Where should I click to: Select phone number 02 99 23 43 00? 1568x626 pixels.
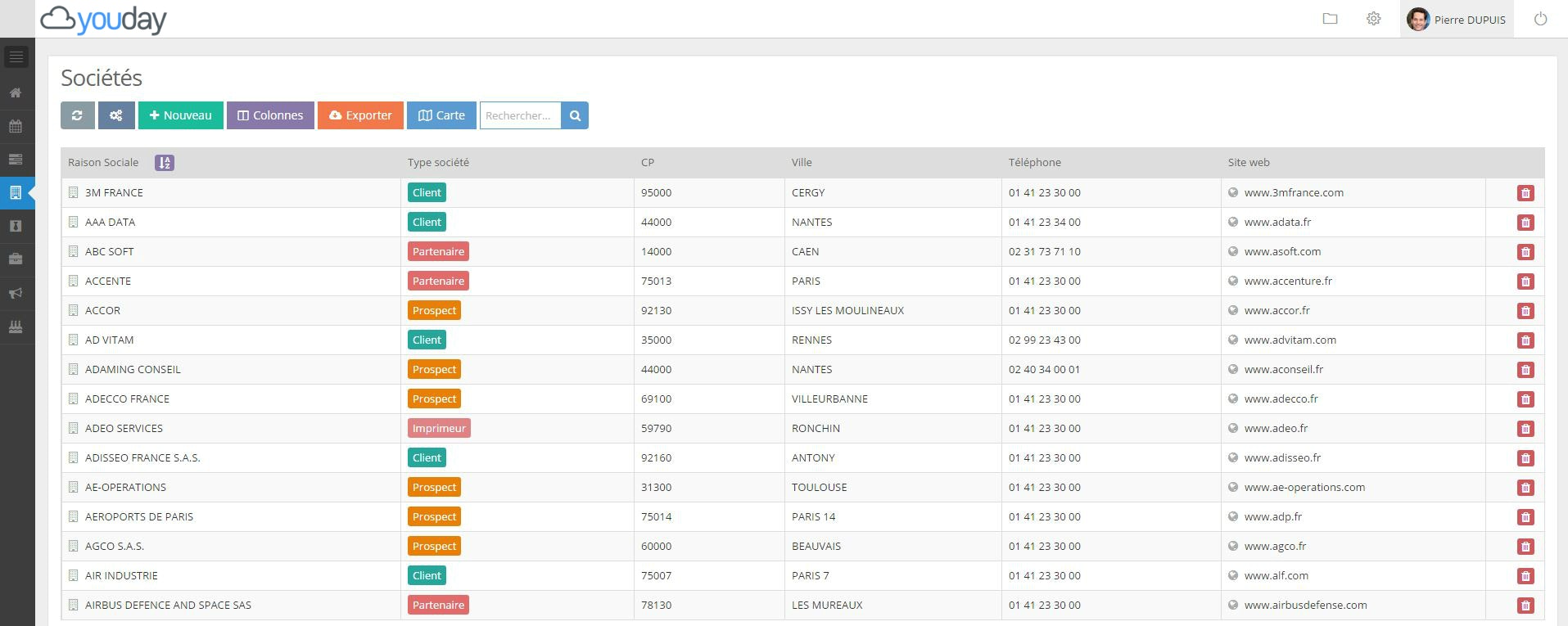1045,340
